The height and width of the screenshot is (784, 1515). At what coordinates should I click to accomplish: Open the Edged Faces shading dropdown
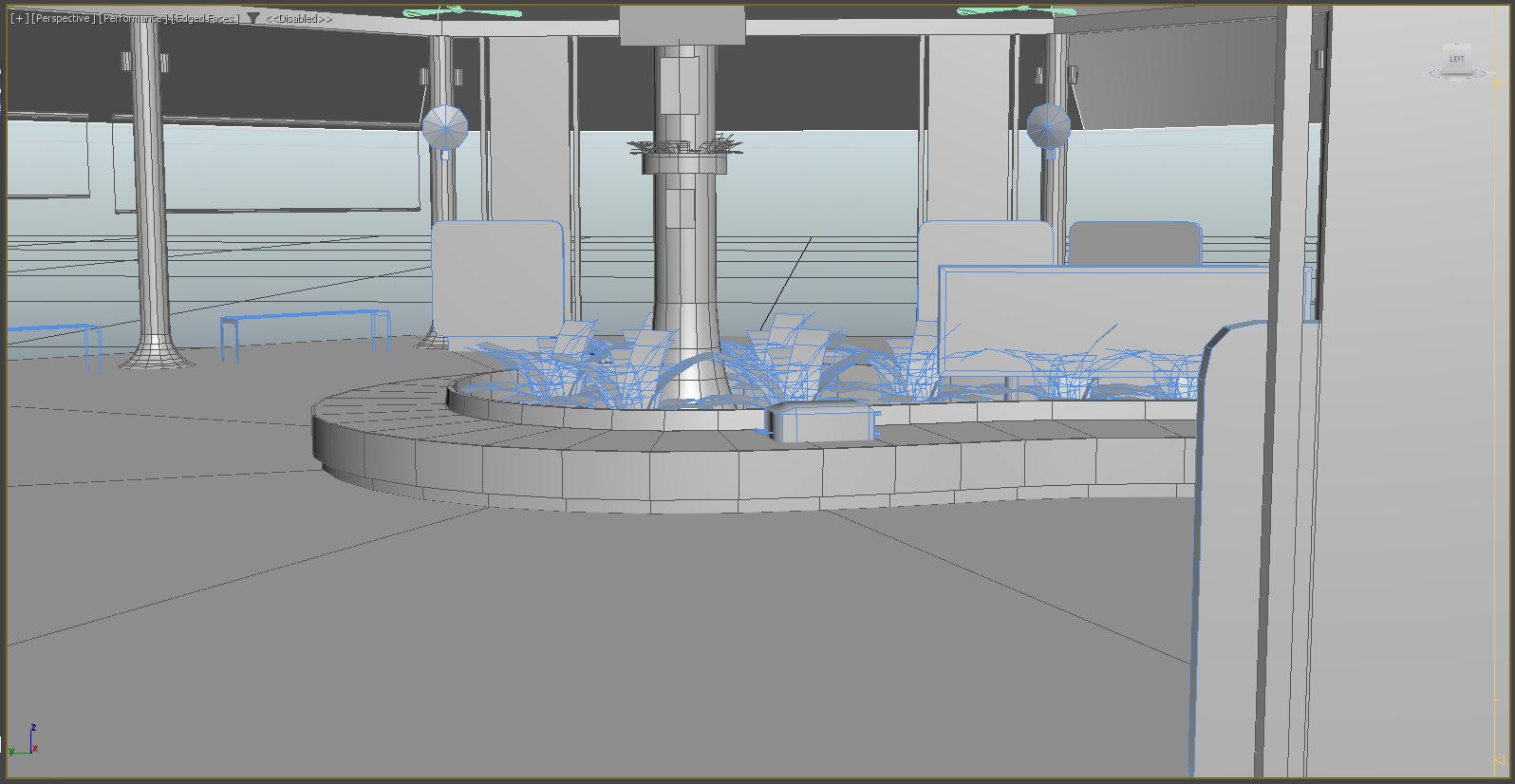(x=204, y=18)
